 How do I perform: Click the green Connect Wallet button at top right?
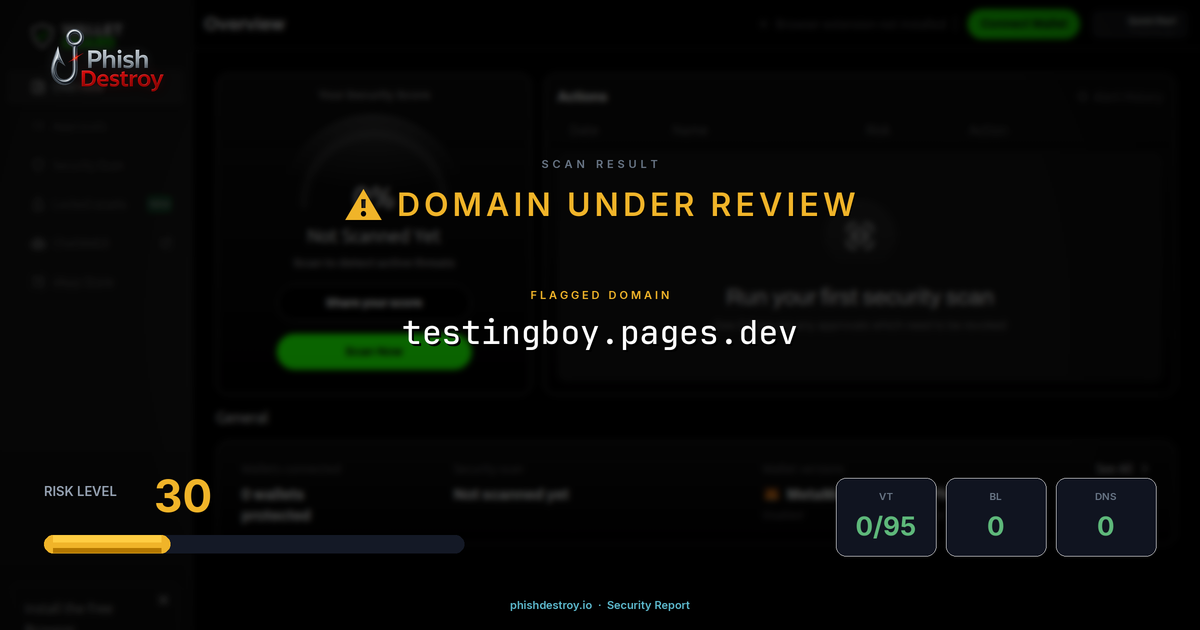(x=1022, y=23)
